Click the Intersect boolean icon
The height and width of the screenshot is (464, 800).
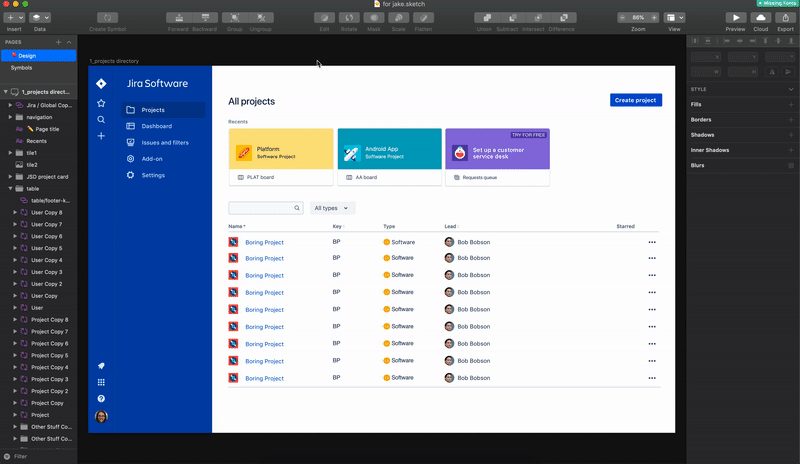pyautogui.click(x=538, y=17)
